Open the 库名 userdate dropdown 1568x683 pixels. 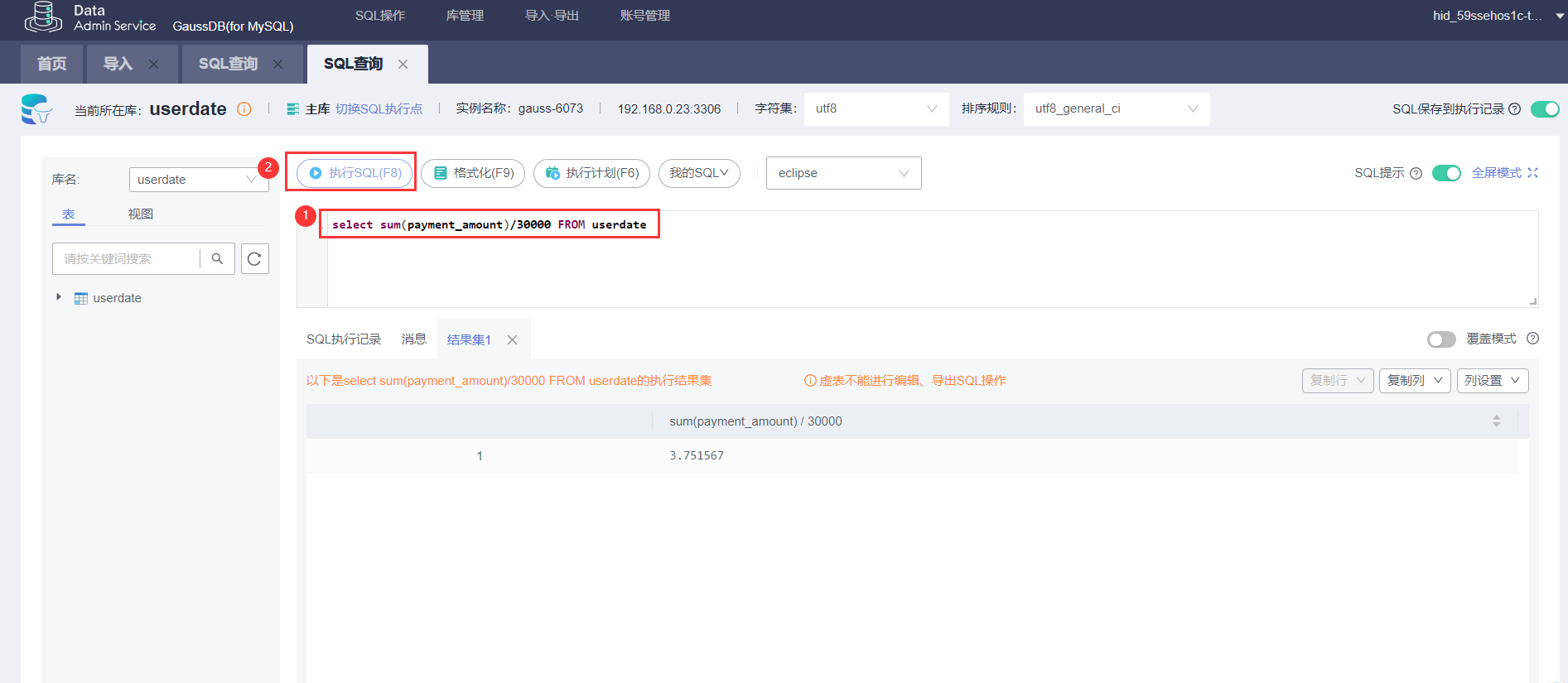(x=199, y=180)
